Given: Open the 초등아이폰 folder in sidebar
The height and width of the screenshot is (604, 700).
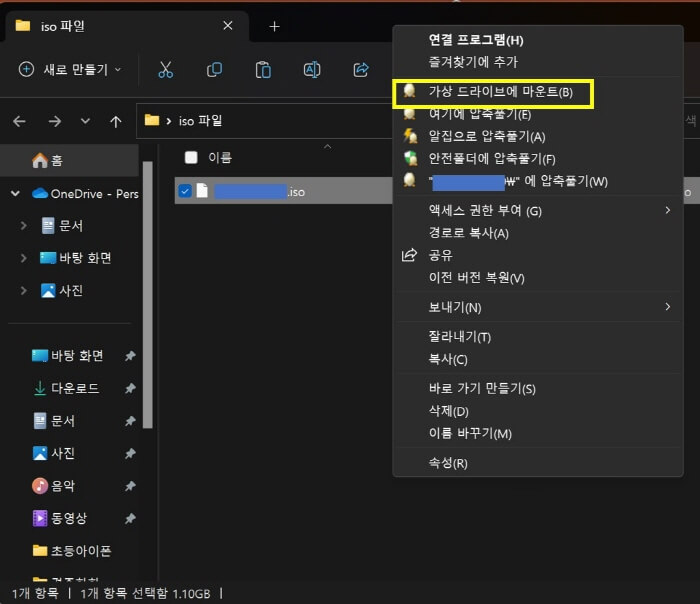Looking at the screenshot, I should (72, 551).
